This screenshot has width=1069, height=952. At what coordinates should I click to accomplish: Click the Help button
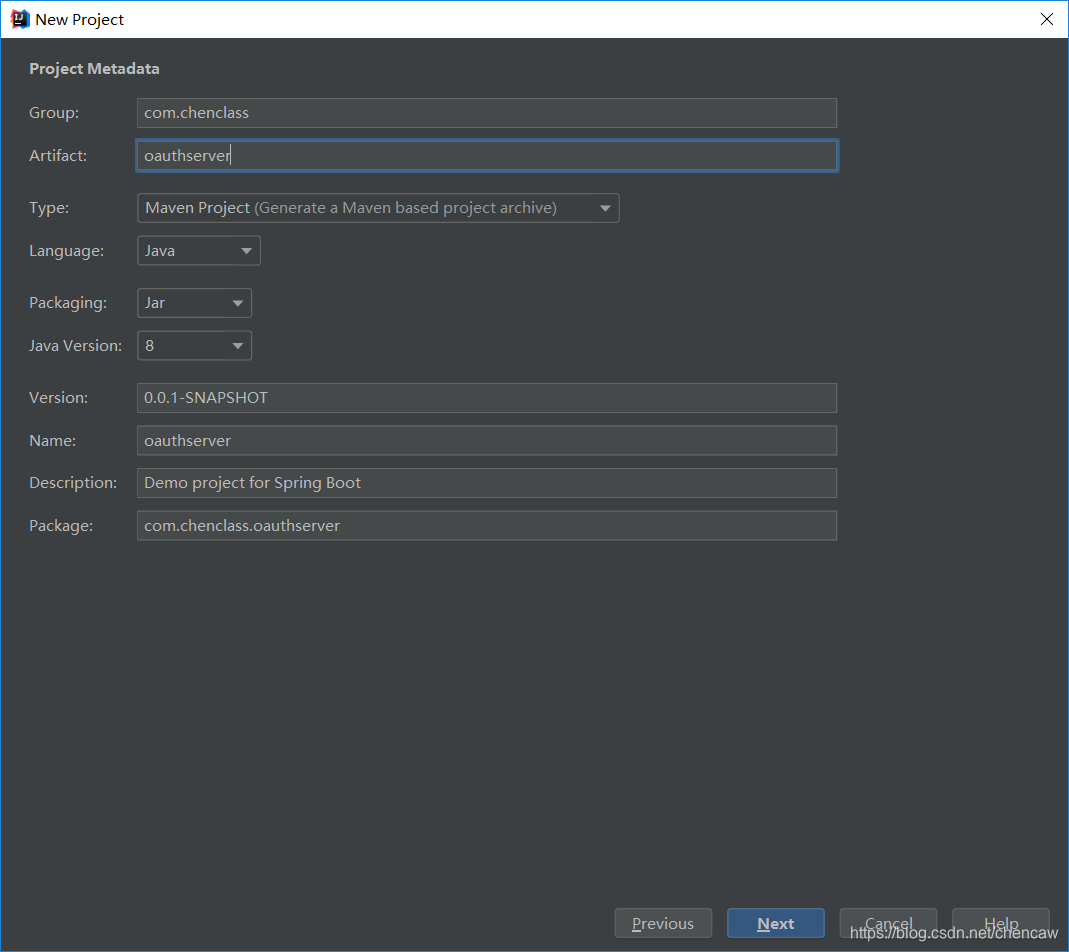[x=1001, y=923]
